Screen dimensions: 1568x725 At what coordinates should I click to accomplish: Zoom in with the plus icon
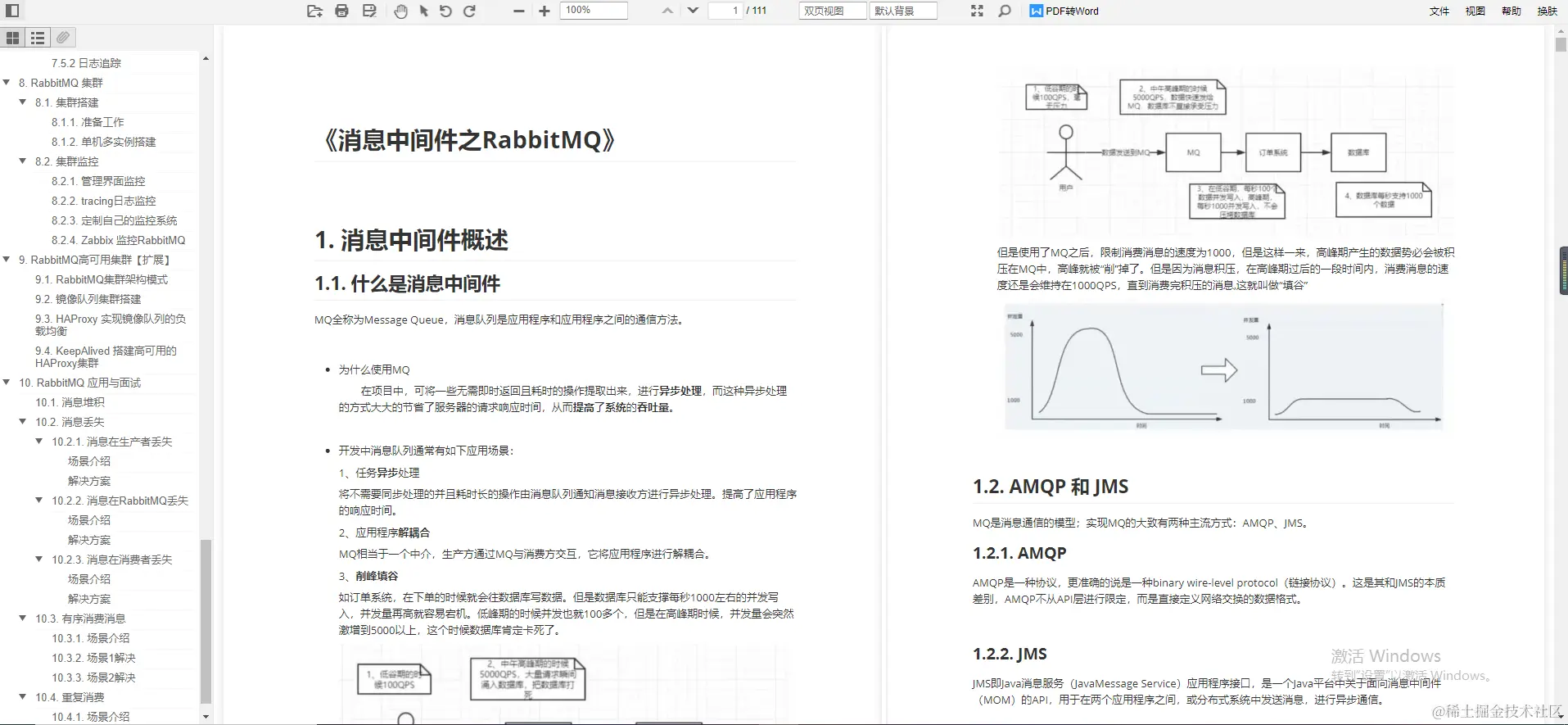545,11
